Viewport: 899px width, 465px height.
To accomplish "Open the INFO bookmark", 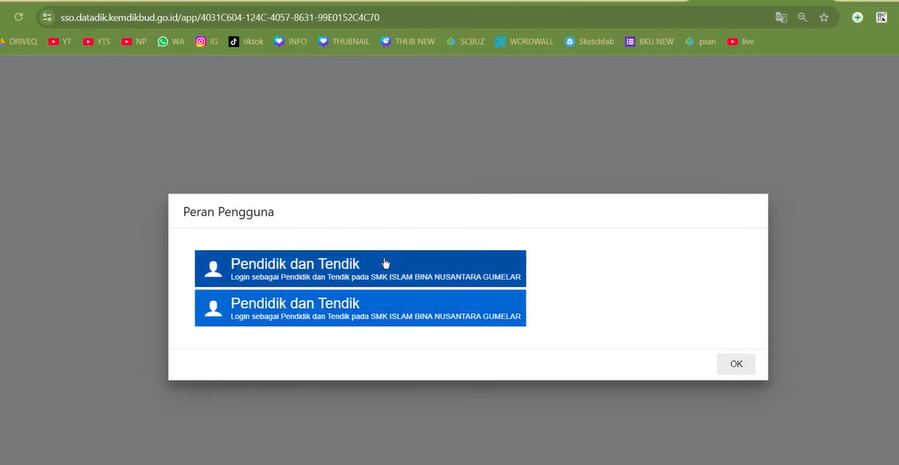I will 290,41.
